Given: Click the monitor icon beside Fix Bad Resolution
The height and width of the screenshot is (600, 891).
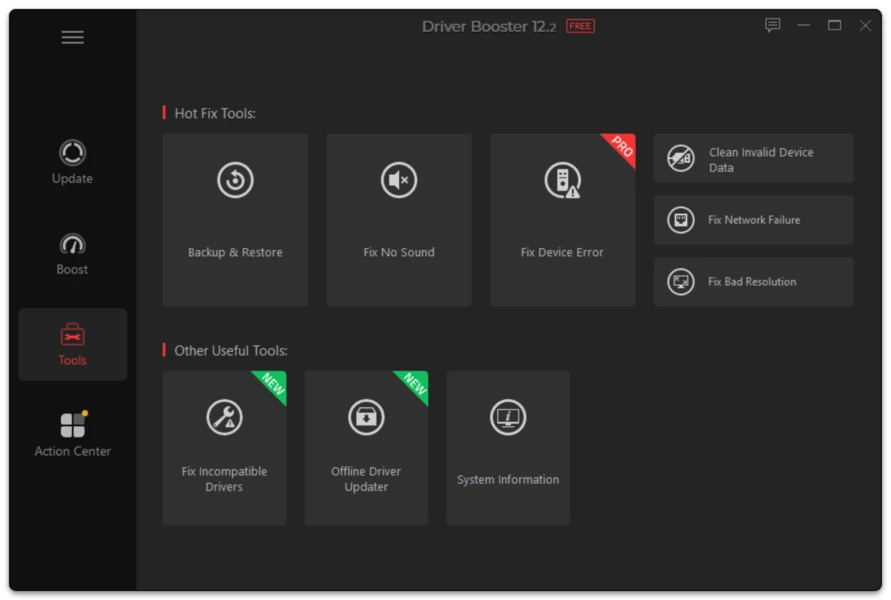Looking at the screenshot, I should point(681,282).
